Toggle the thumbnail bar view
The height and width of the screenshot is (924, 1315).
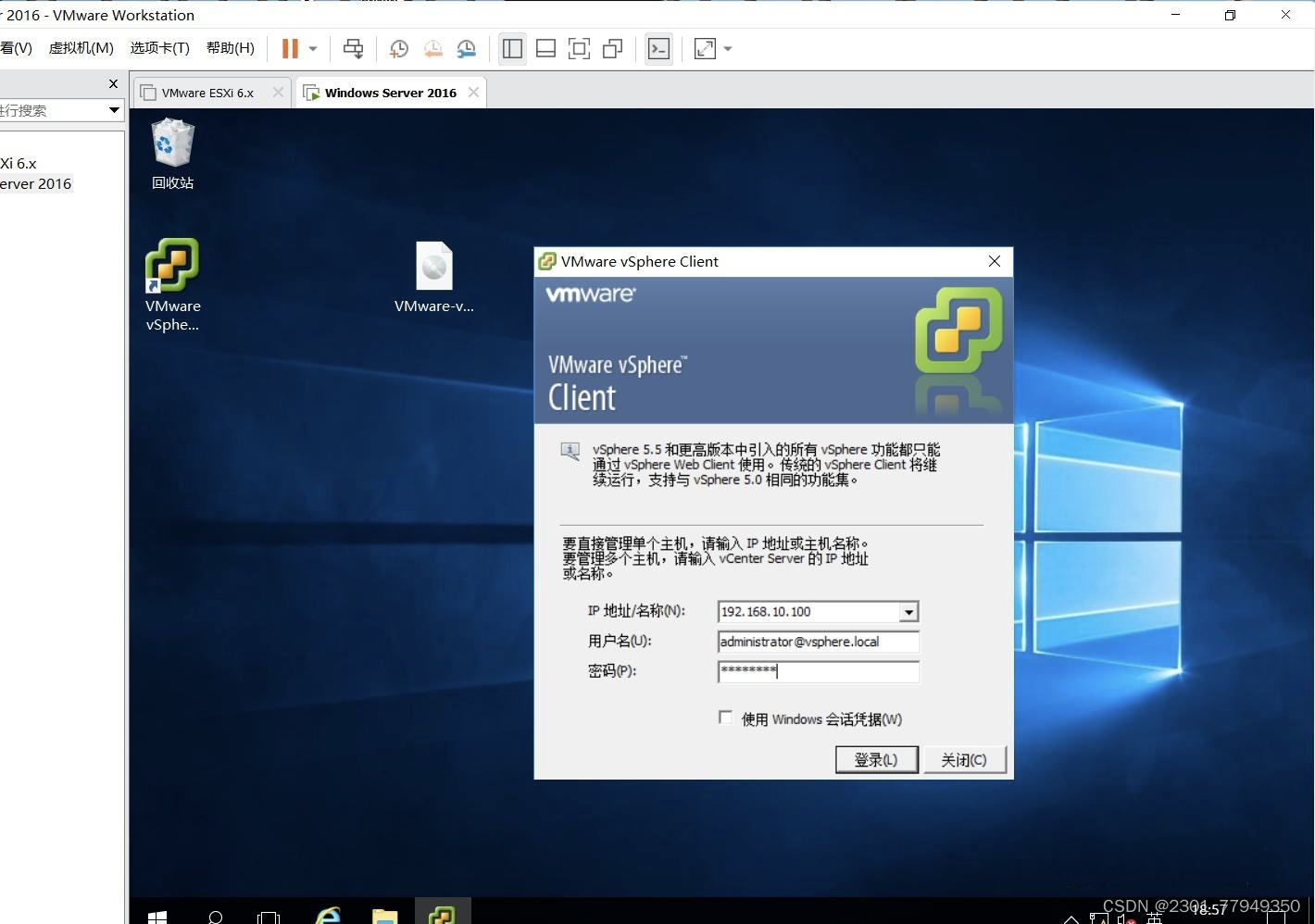[546, 48]
